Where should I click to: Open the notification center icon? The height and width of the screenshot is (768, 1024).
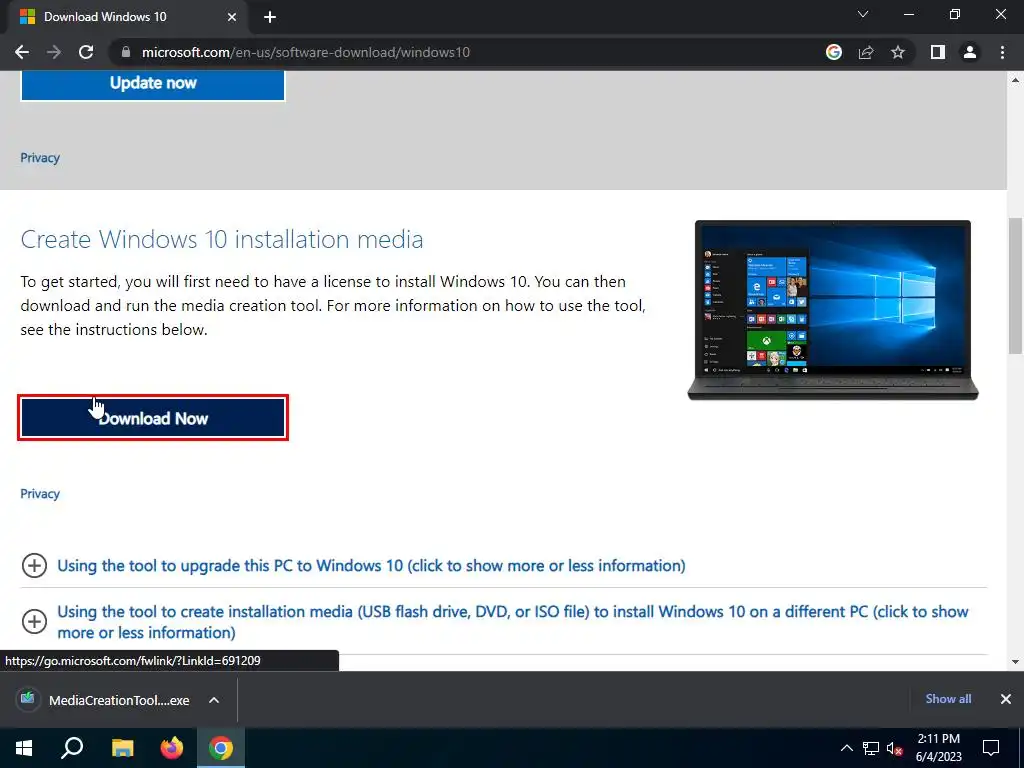pos(991,748)
